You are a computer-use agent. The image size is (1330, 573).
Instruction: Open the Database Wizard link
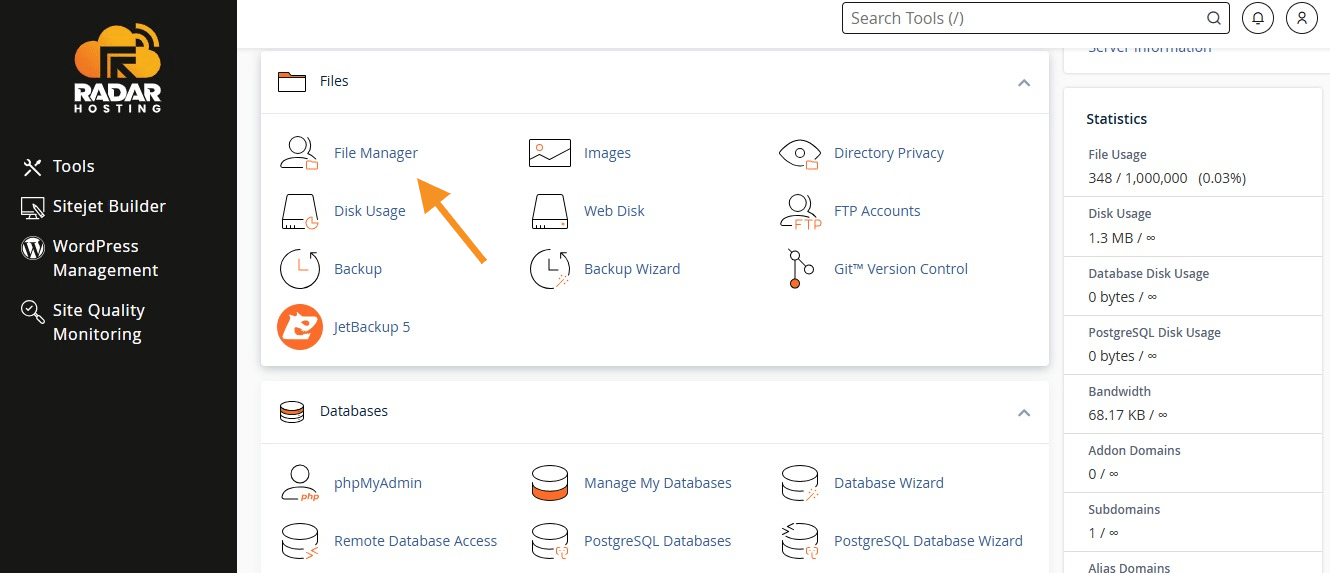[x=889, y=483]
